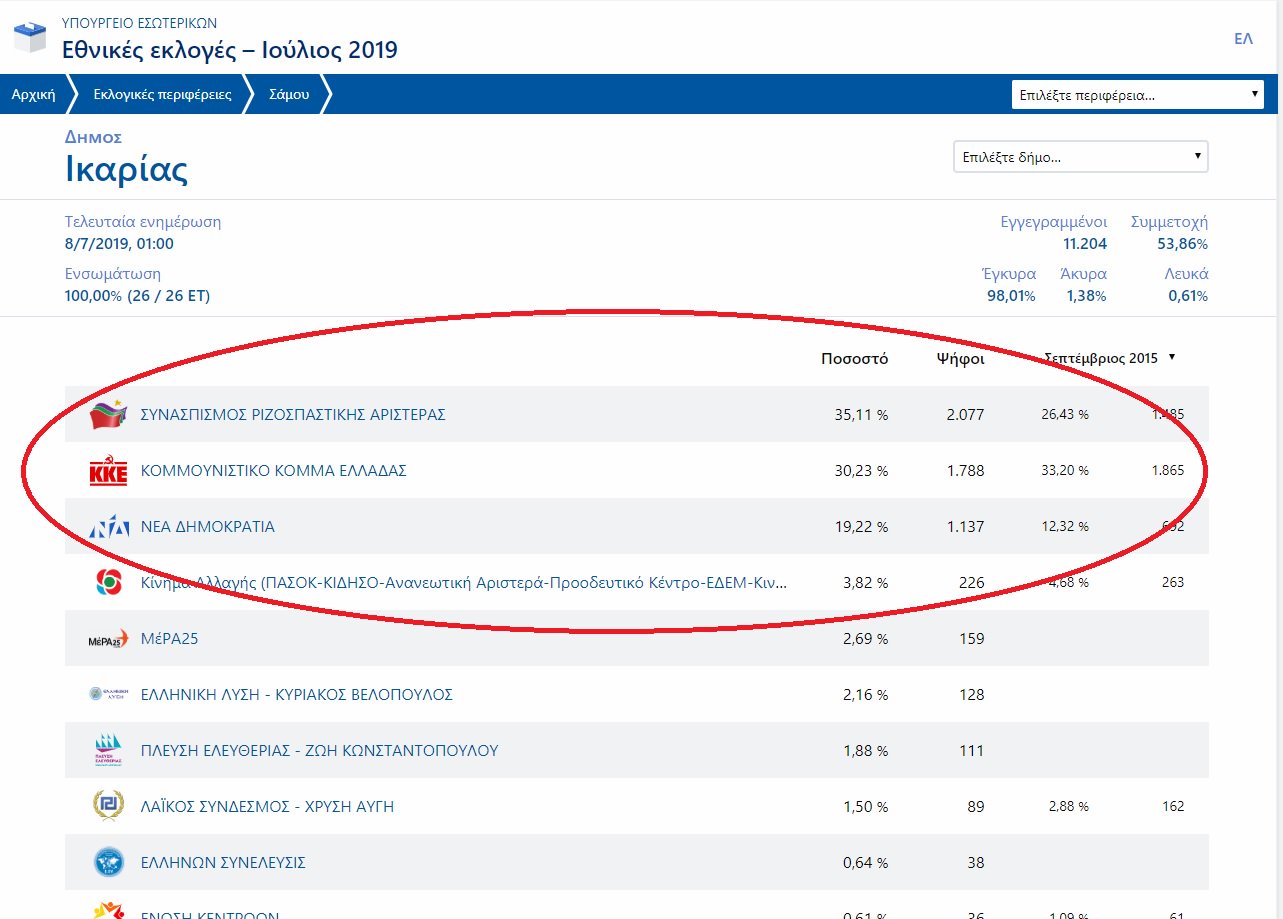Click the Ποσοστό column header
Screen dimensions: 1283x919
point(854,359)
